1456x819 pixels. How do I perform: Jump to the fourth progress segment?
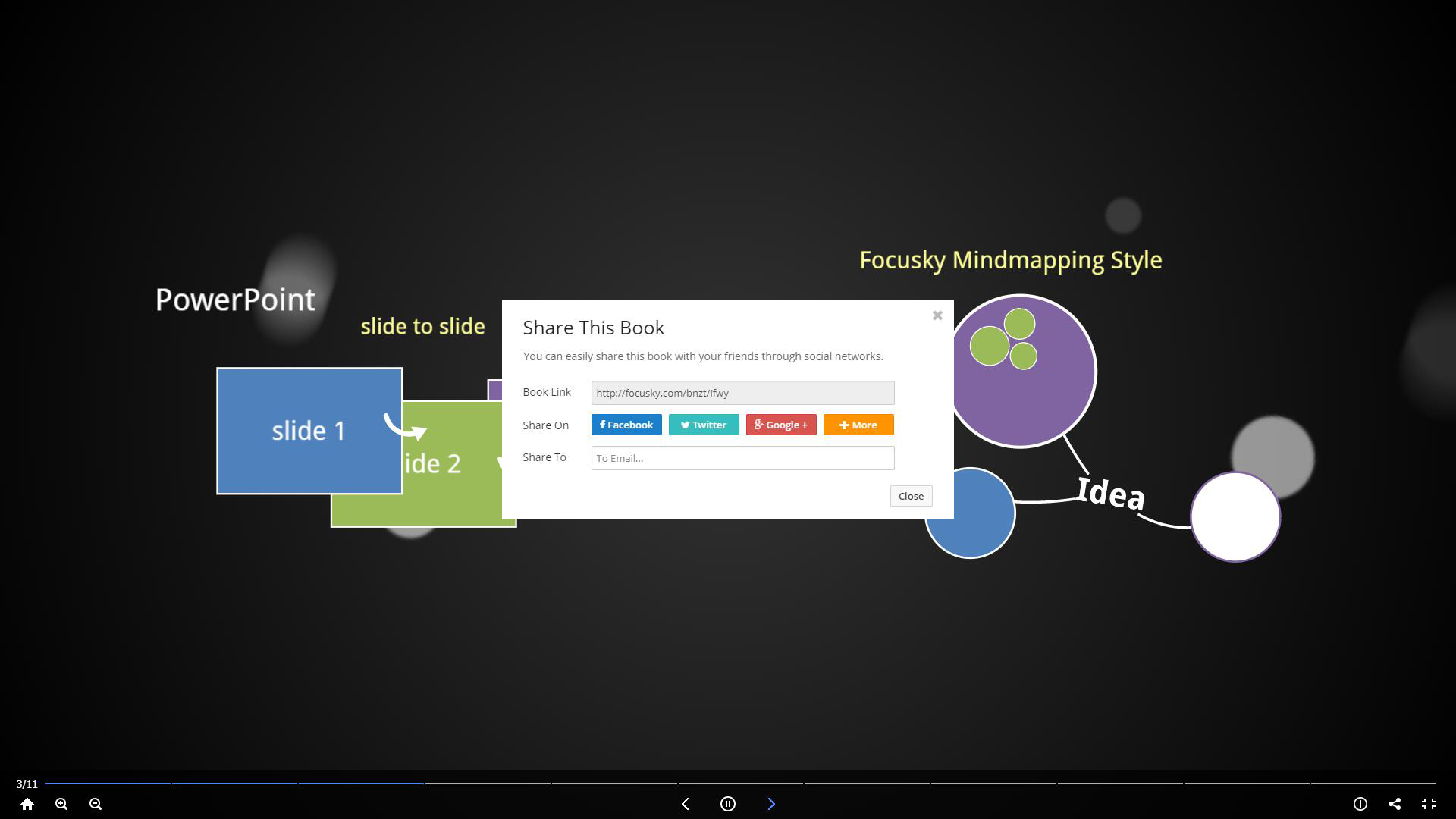pyautogui.click(x=488, y=783)
